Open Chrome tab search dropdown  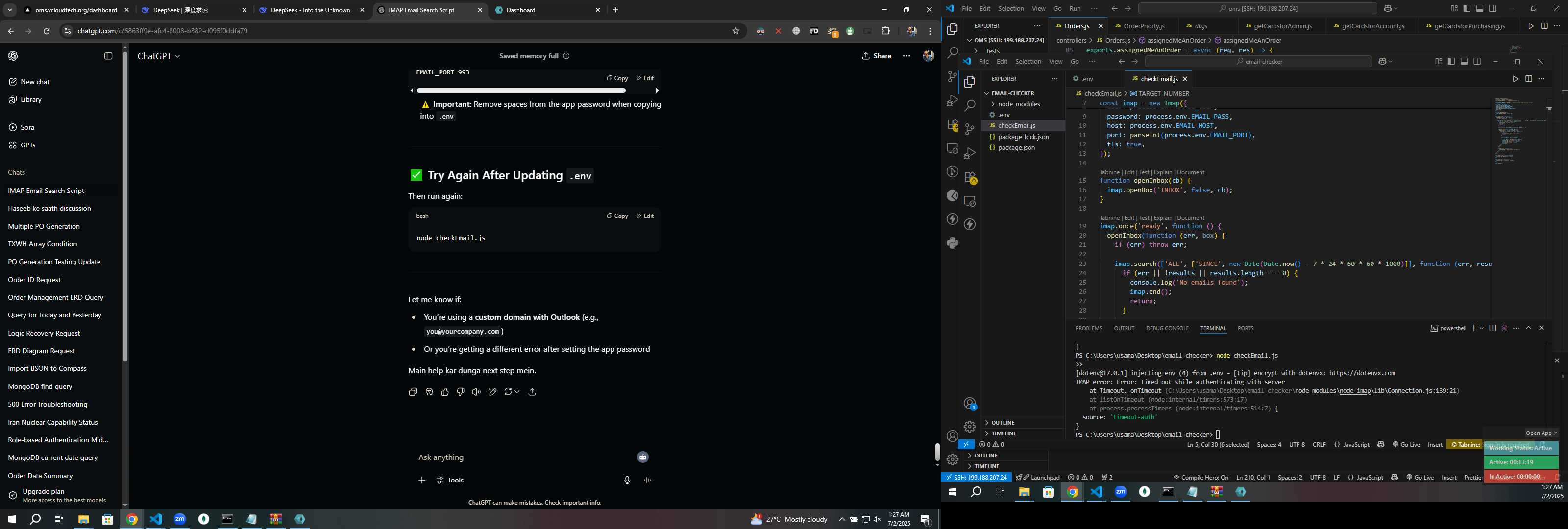10,10
